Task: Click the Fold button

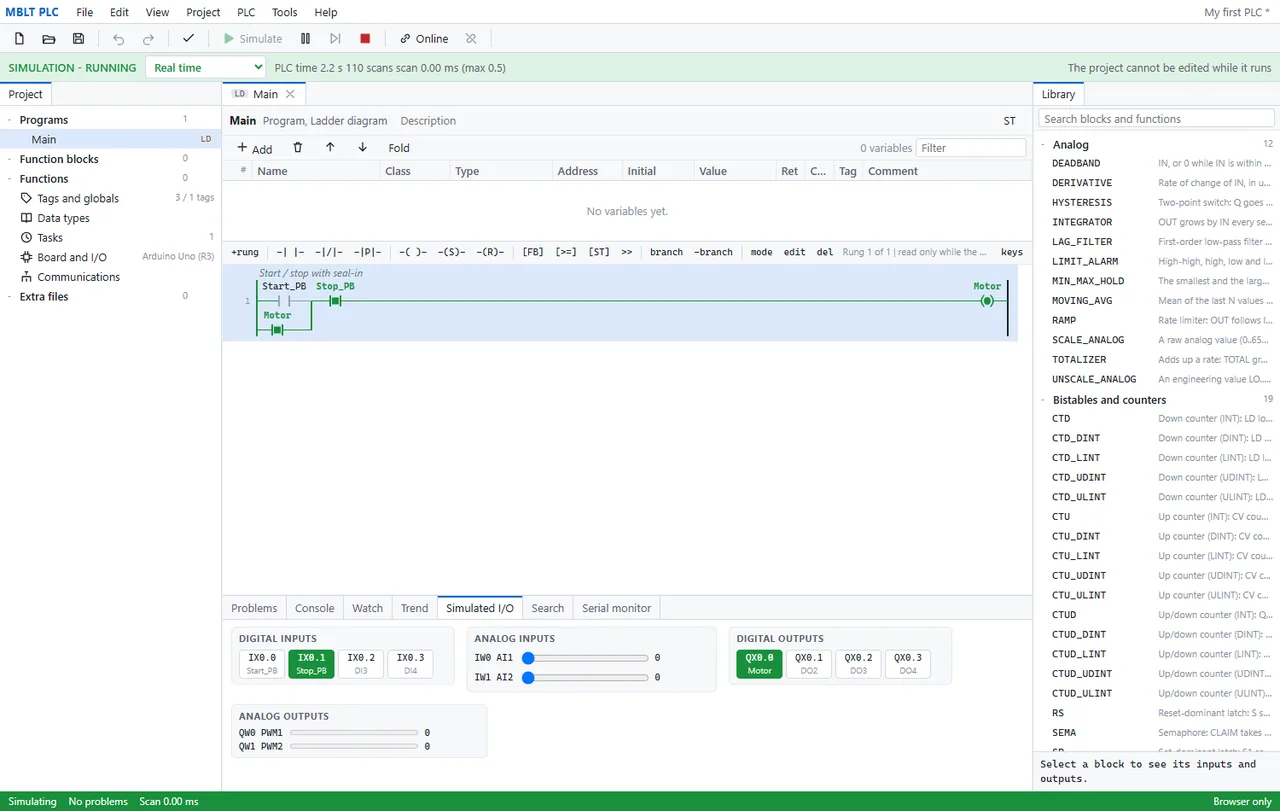Action: [399, 148]
